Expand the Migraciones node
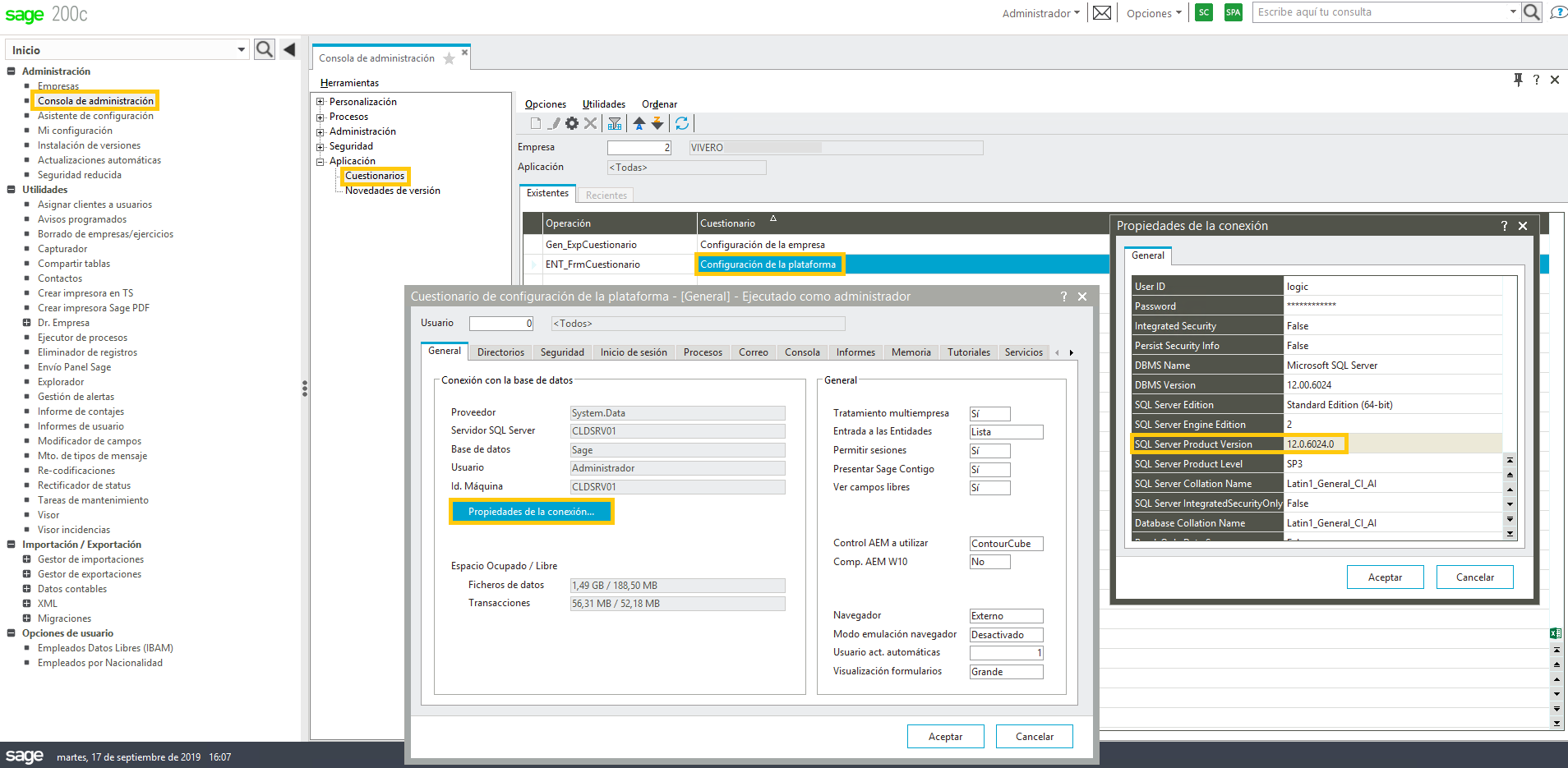1568x768 pixels. click(27, 619)
